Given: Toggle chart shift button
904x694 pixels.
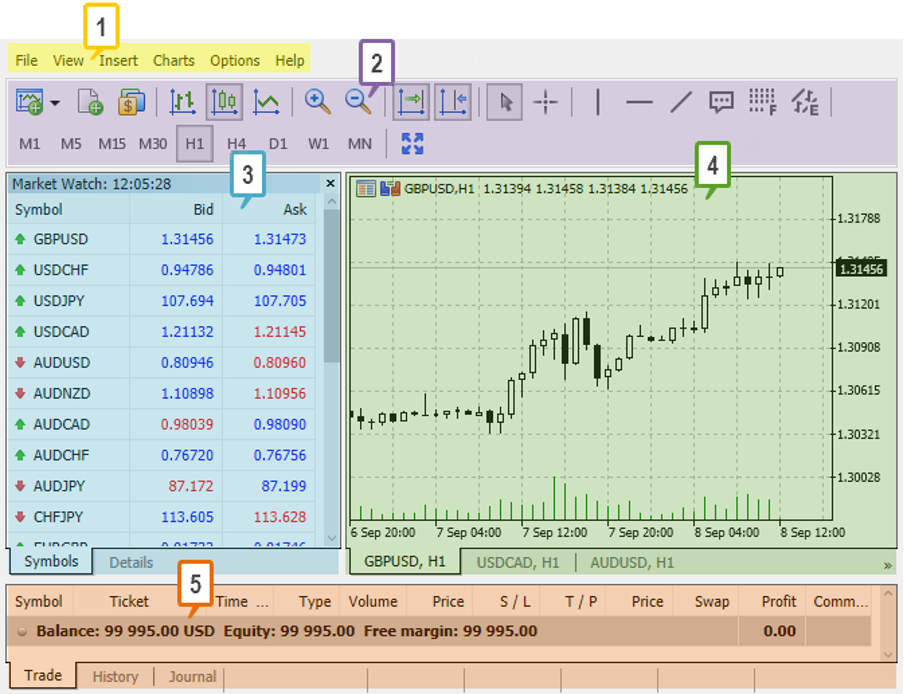Looking at the screenshot, I should pyautogui.click(x=453, y=102).
